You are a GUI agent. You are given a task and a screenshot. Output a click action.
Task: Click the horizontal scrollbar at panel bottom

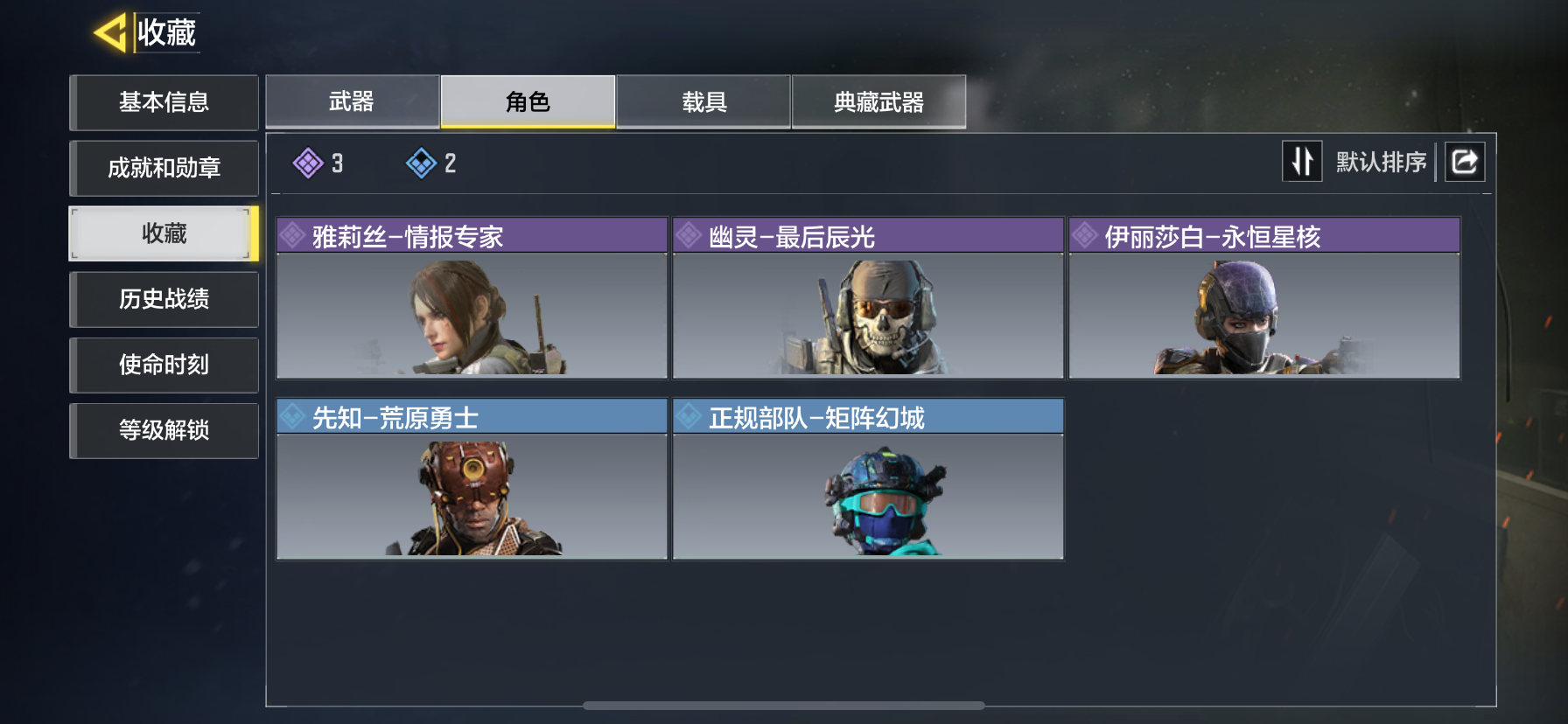pyautogui.click(x=784, y=705)
